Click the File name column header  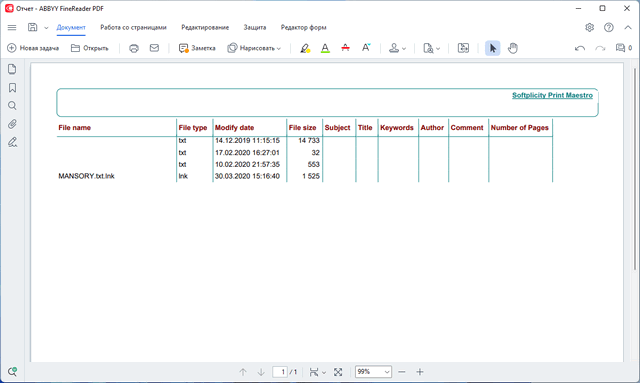coord(74,128)
